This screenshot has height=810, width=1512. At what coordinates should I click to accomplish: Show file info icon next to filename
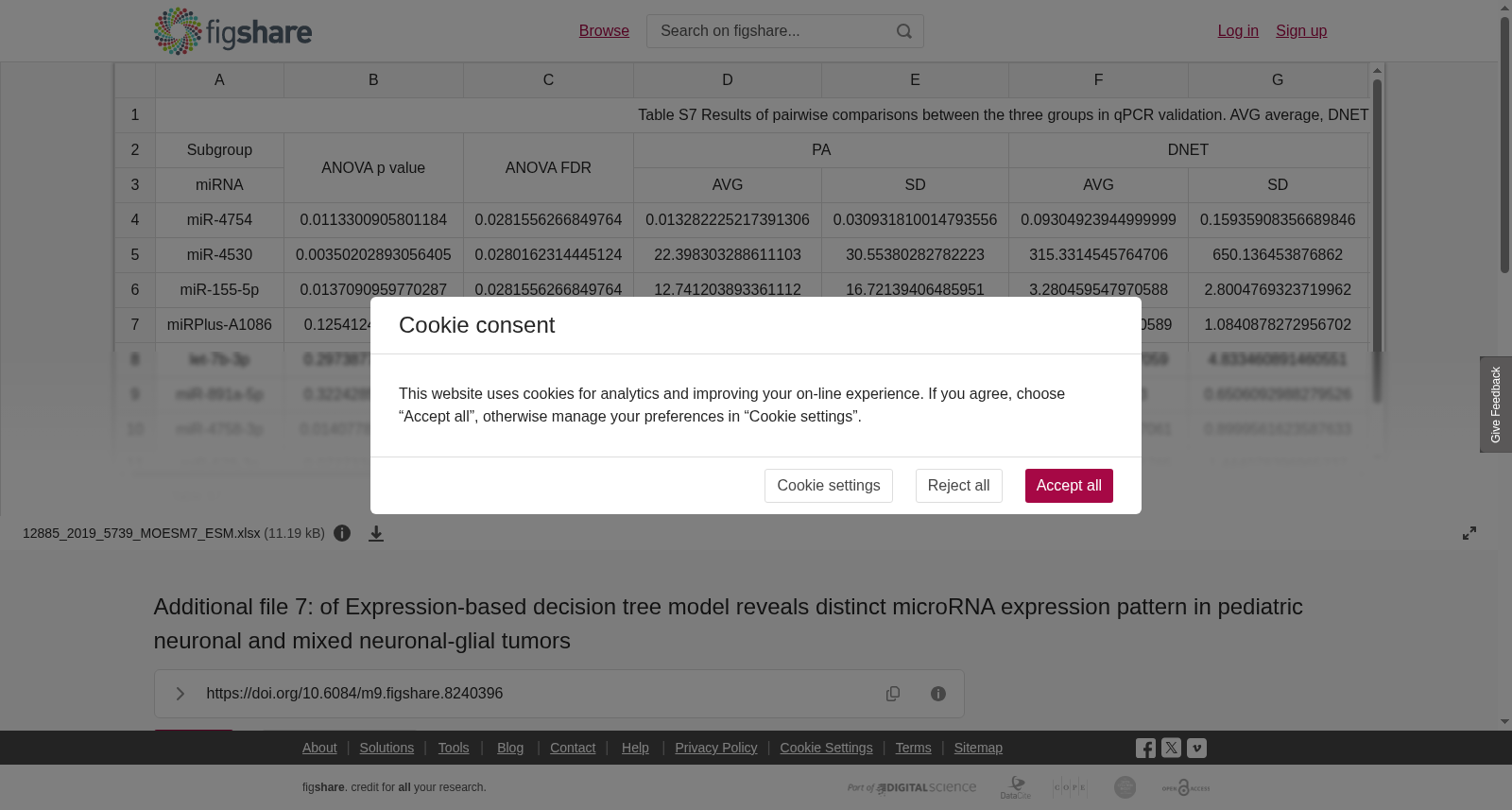pyautogui.click(x=342, y=533)
